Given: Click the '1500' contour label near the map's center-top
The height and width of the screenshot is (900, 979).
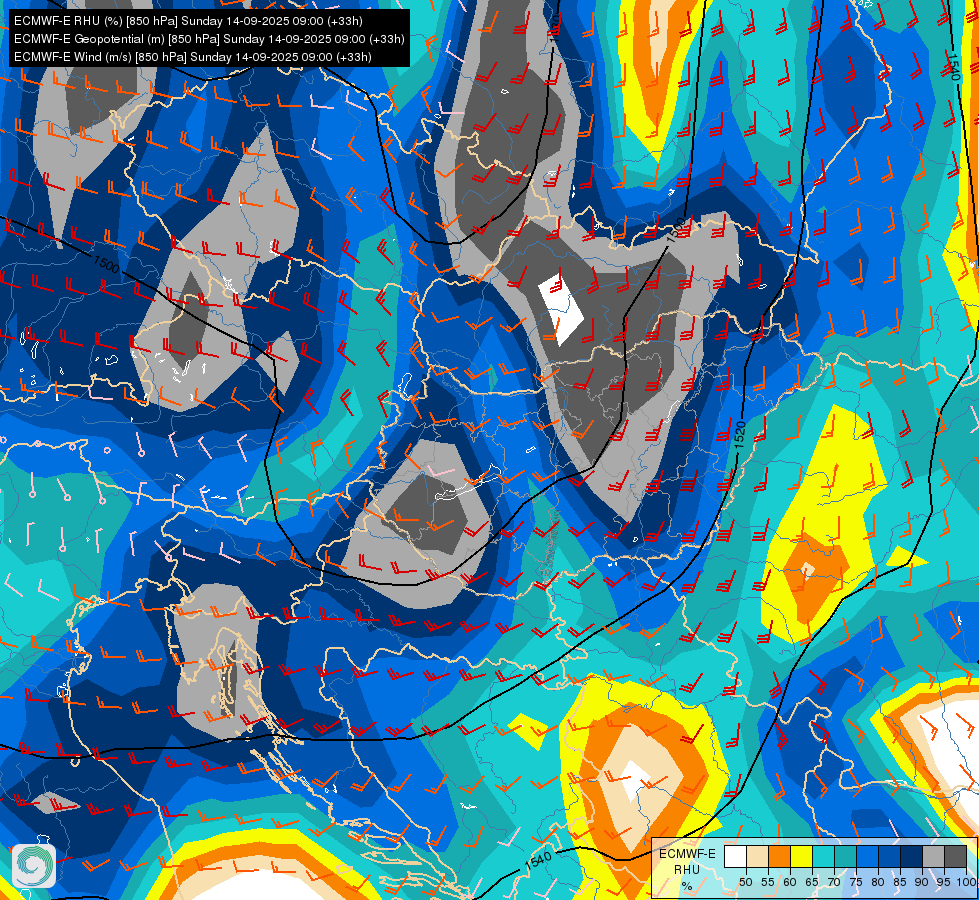Looking at the screenshot, I should pyautogui.click(x=676, y=230).
